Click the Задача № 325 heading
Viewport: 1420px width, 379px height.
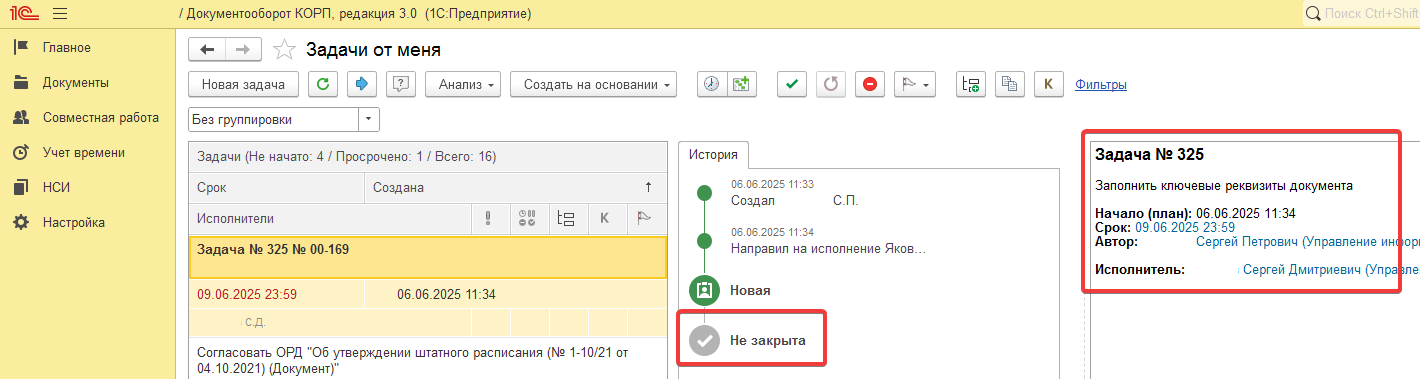click(x=1149, y=155)
